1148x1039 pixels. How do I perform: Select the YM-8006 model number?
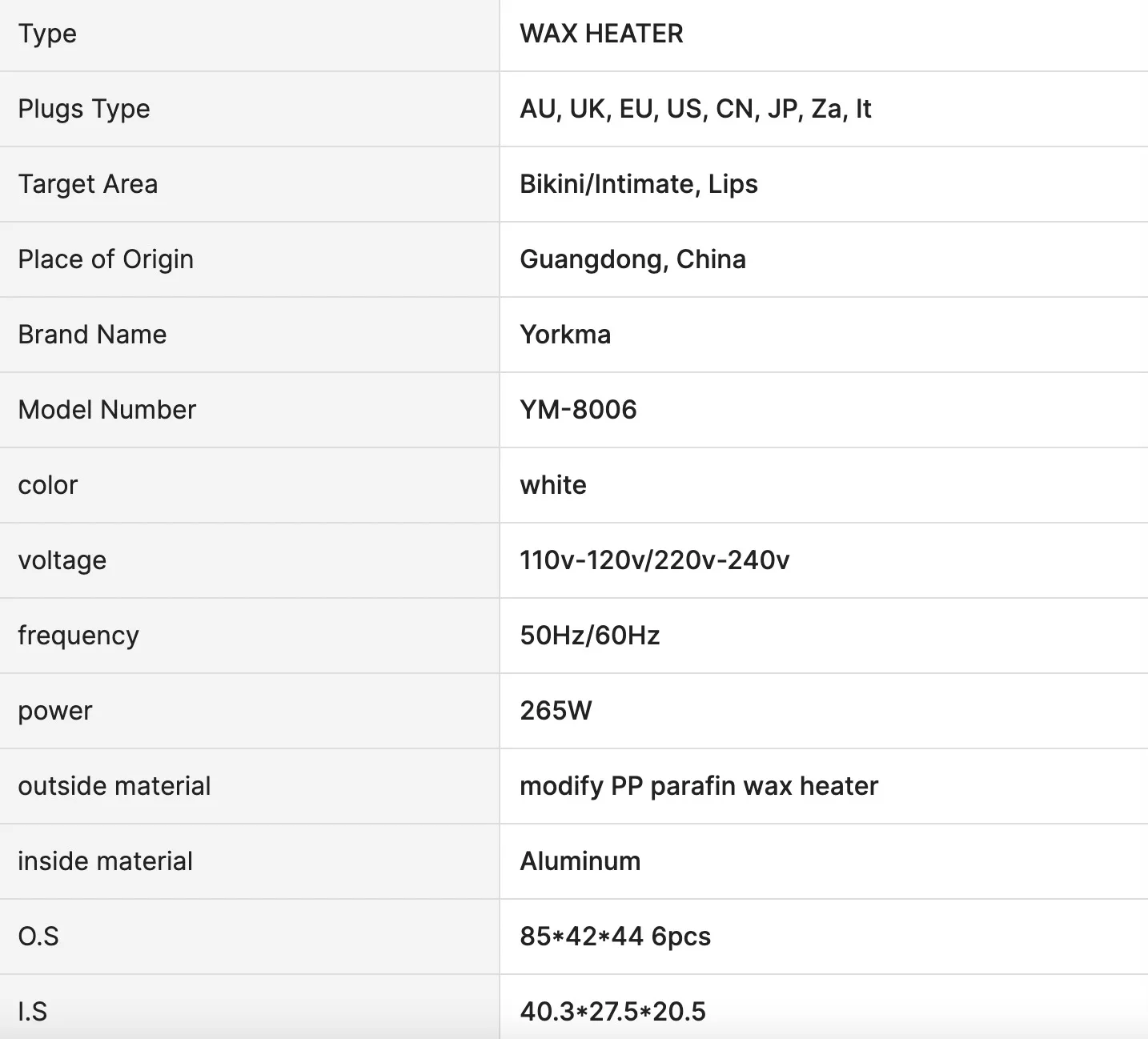[578, 410]
